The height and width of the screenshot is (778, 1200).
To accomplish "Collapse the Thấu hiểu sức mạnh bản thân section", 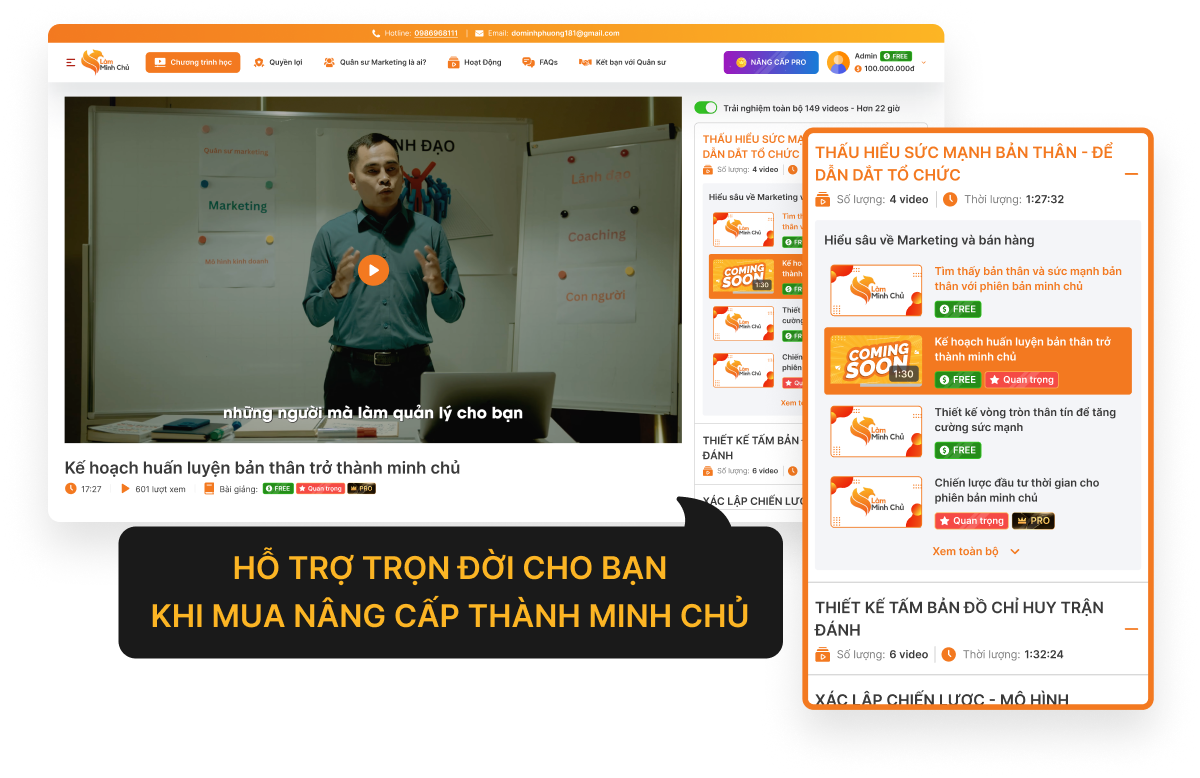I will click(1131, 174).
